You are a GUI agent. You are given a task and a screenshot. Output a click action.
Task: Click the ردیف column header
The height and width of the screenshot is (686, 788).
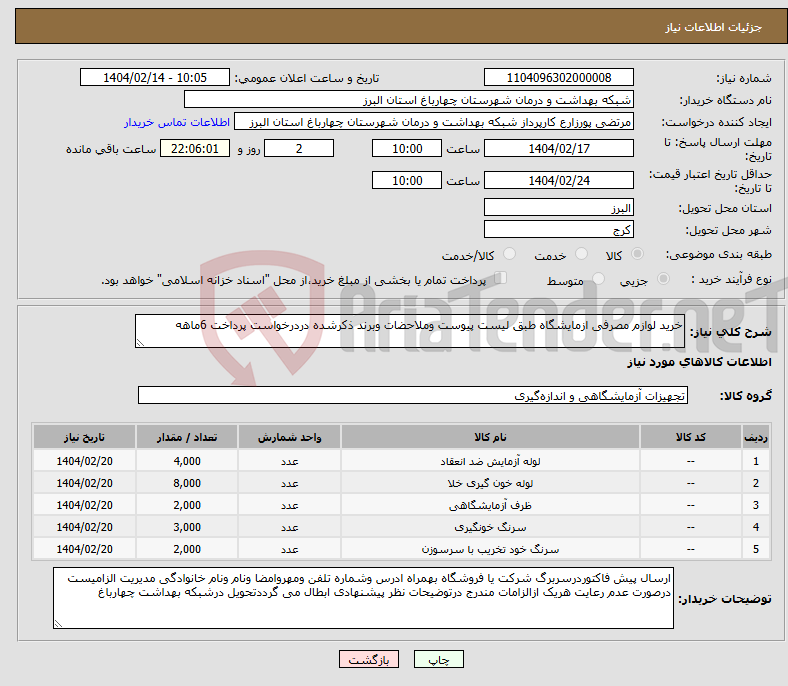[x=756, y=437]
